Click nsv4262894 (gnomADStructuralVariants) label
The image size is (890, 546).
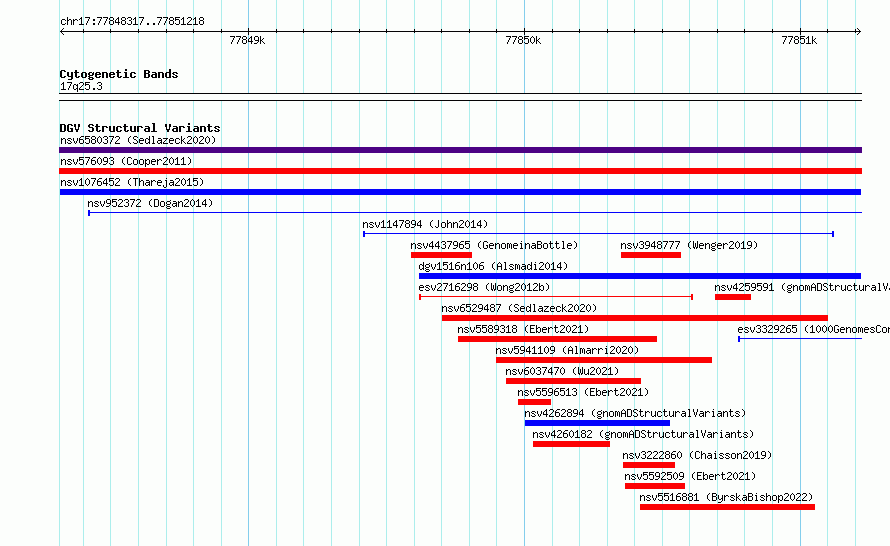click(x=635, y=413)
